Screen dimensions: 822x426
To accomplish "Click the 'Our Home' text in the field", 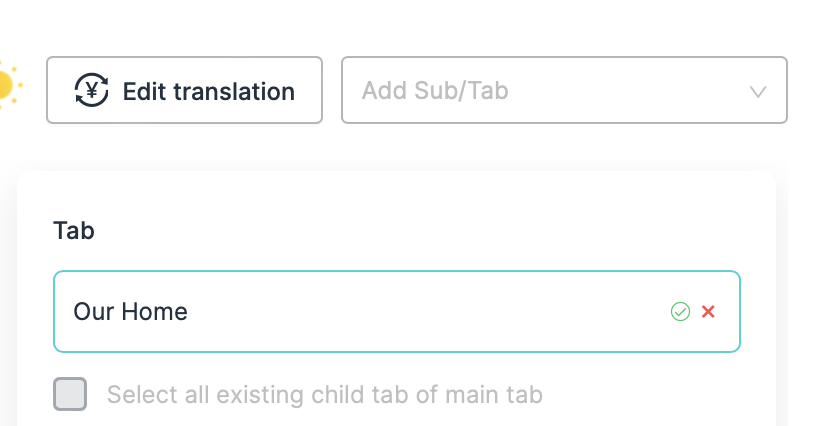I will point(131,312).
